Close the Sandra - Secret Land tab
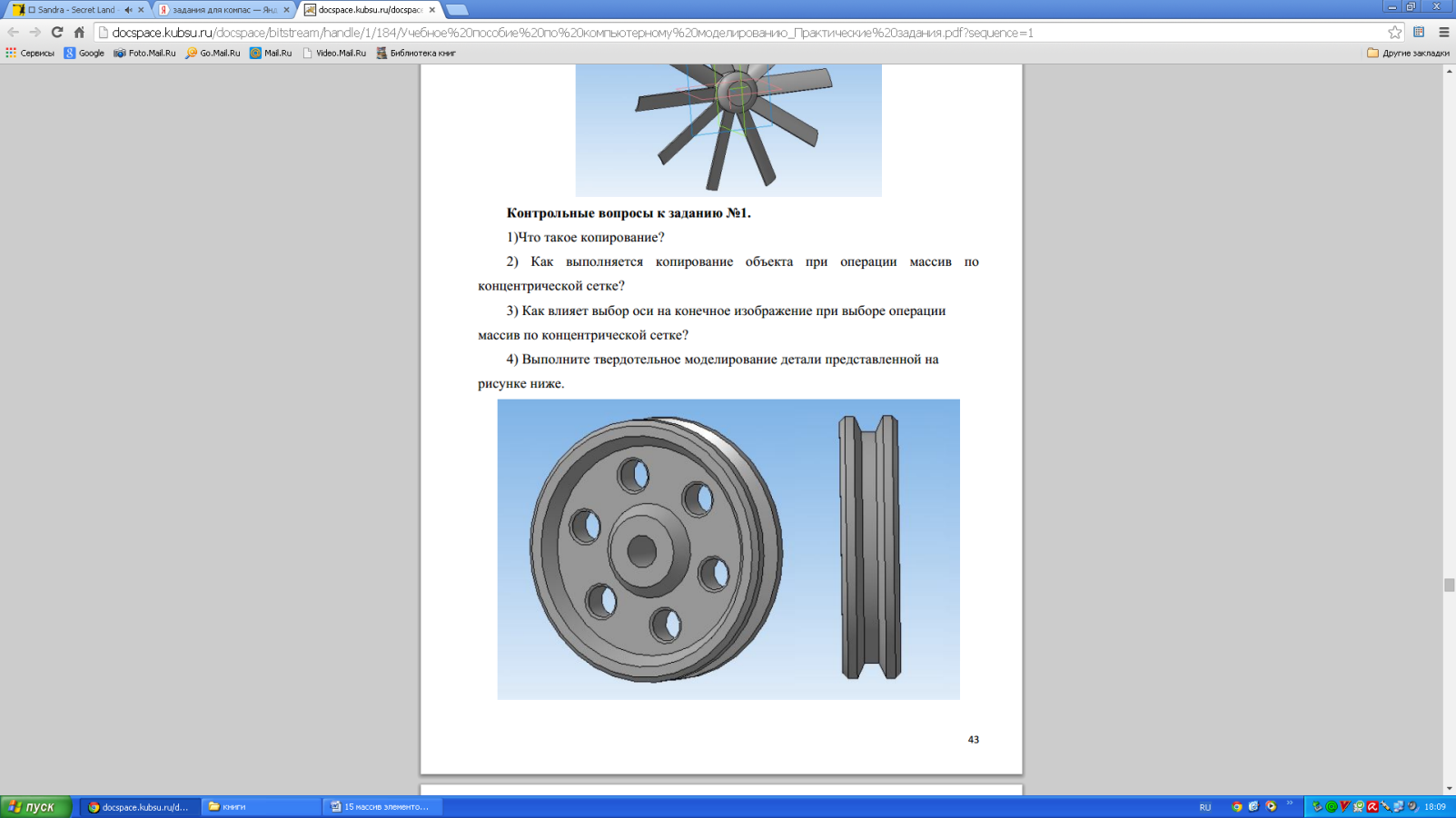Image resolution: width=1456 pixels, height=818 pixels. tap(141, 10)
